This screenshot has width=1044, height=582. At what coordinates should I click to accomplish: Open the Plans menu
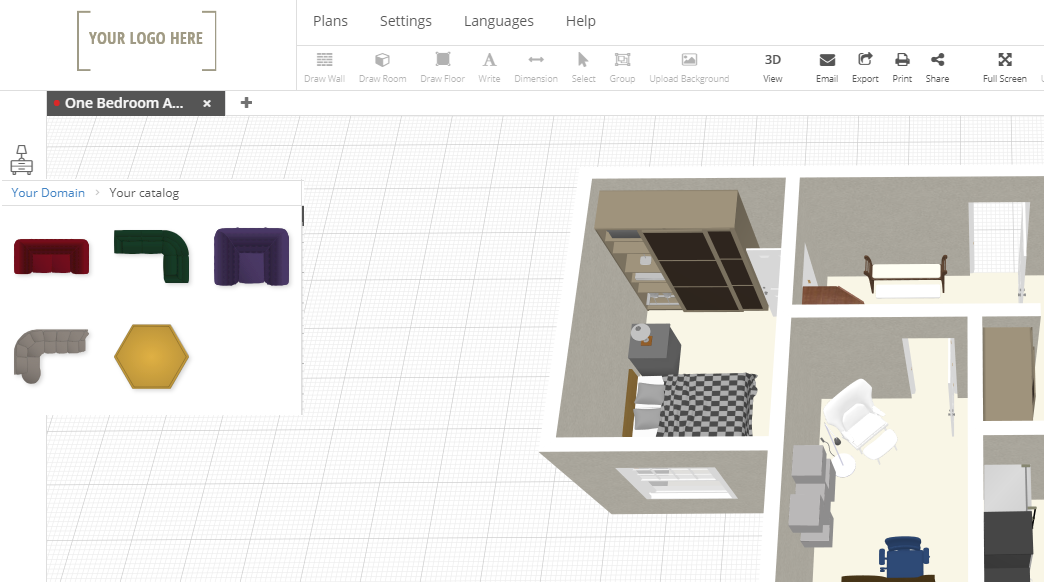(330, 20)
